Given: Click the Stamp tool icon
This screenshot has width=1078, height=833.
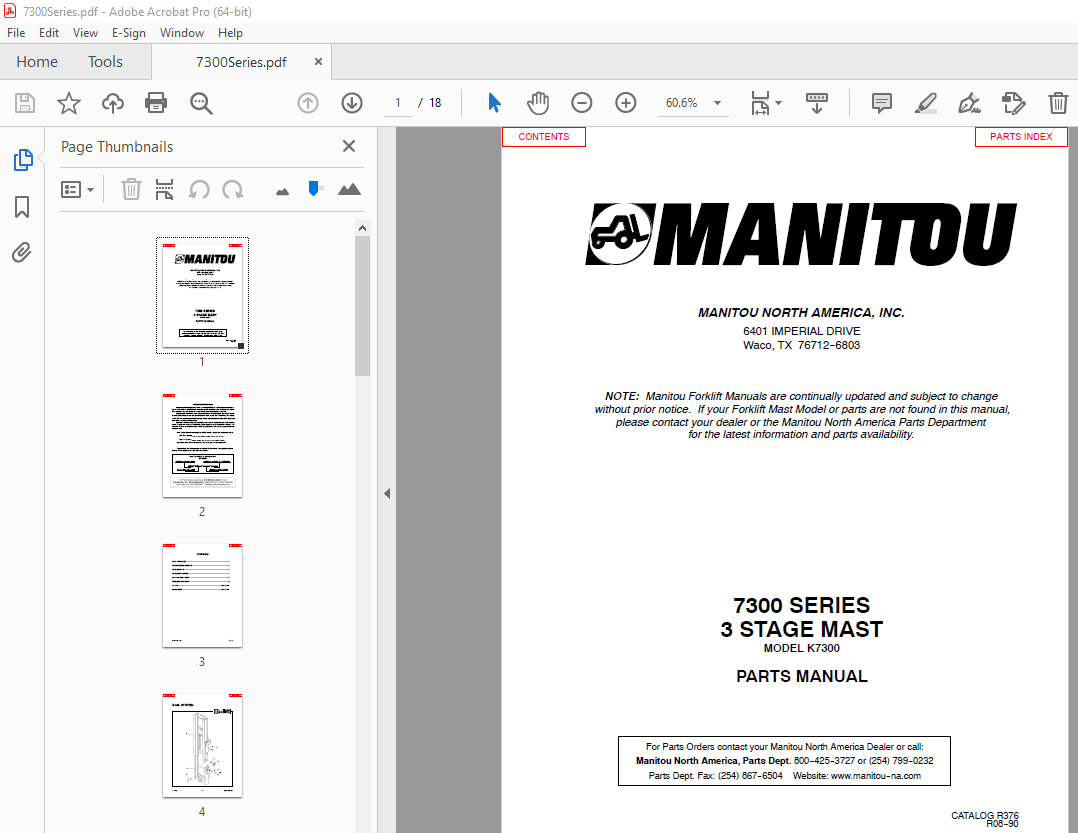Looking at the screenshot, I should 1013,103.
